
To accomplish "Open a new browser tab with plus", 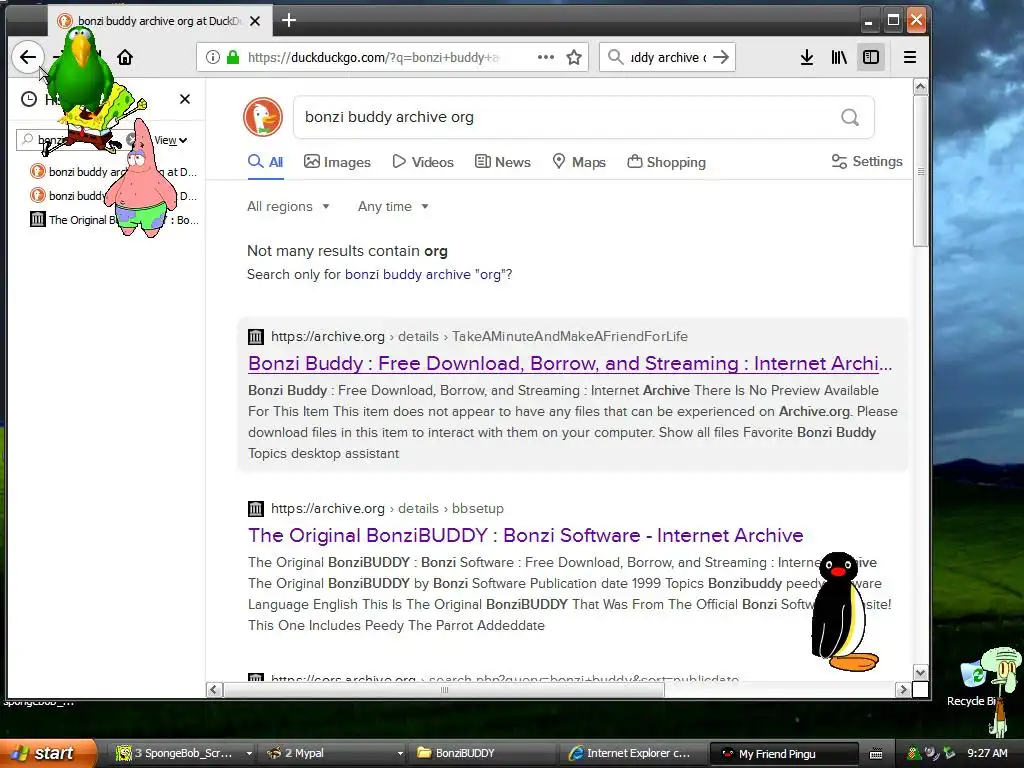I will pos(289,20).
